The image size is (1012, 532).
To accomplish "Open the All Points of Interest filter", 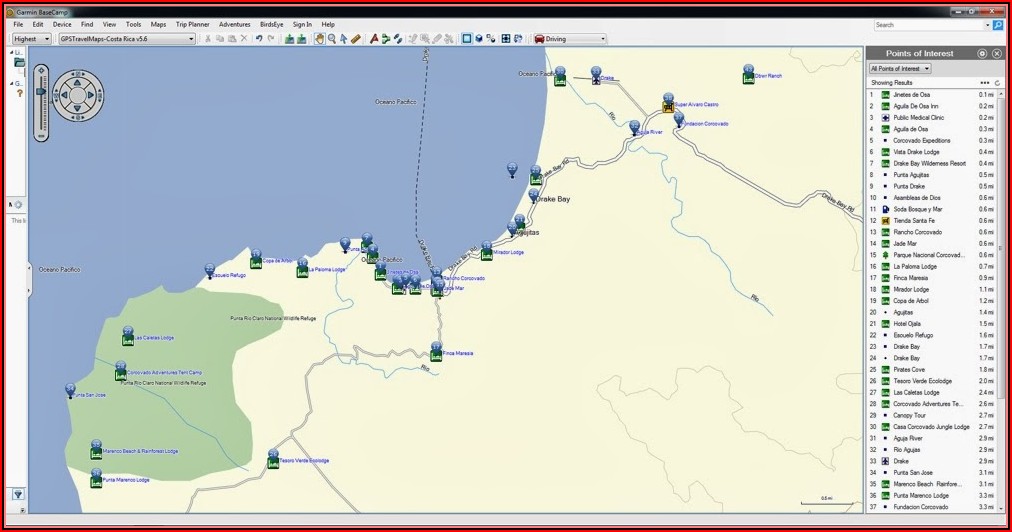I will point(900,68).
